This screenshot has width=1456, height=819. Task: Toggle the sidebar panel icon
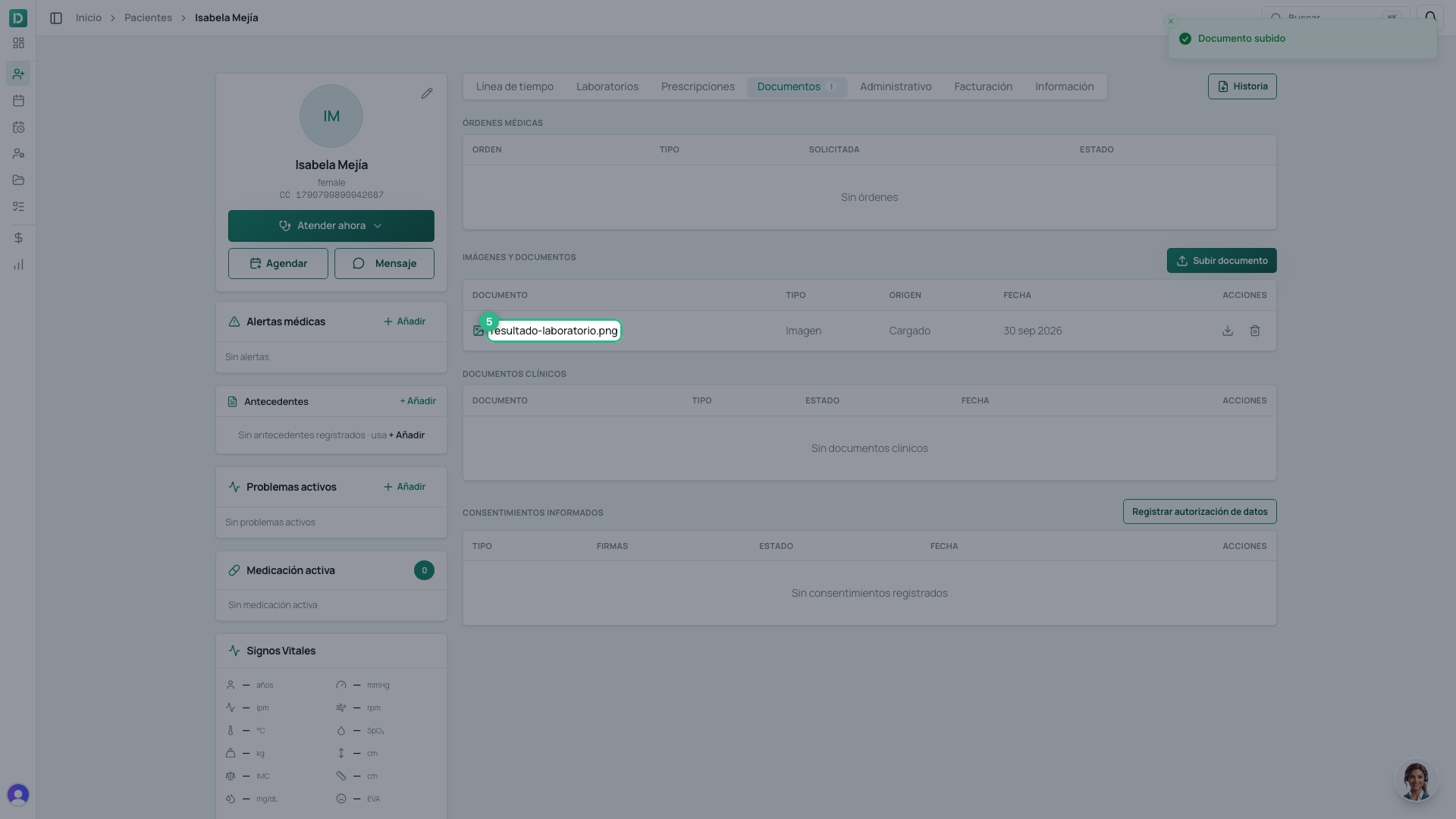click(56, 17)
